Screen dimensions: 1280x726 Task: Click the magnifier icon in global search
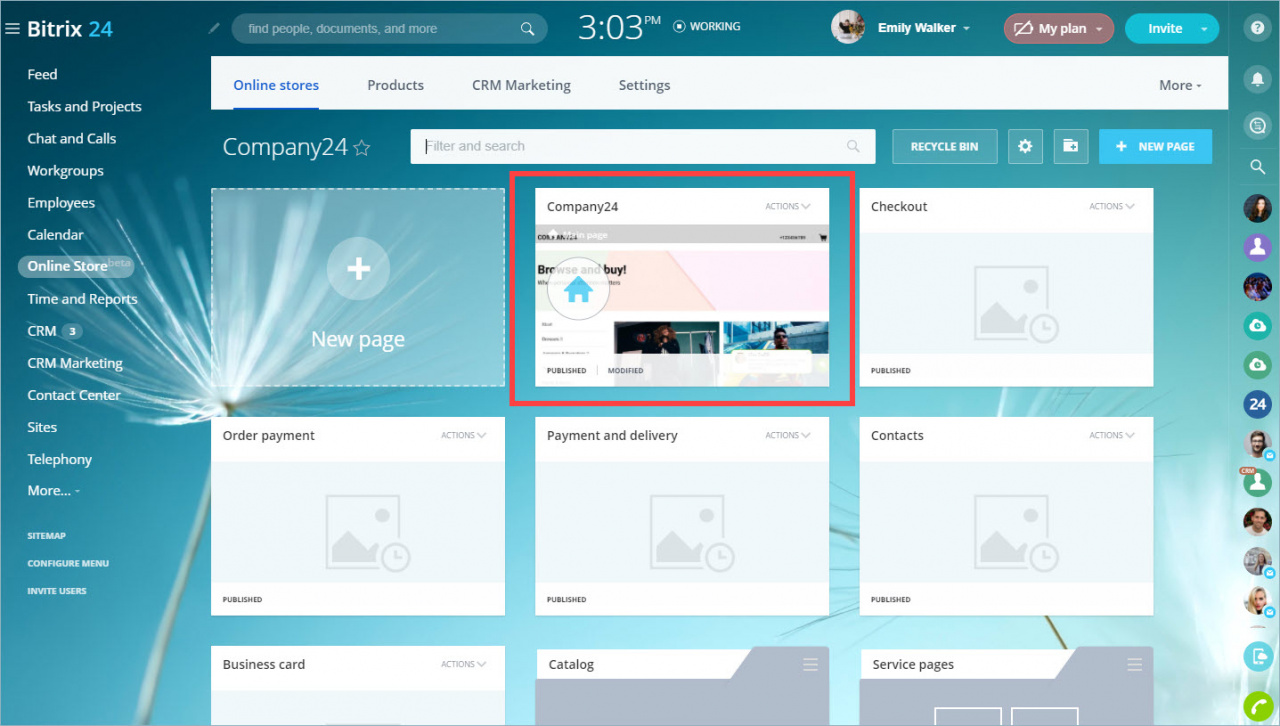click(528, 29)
